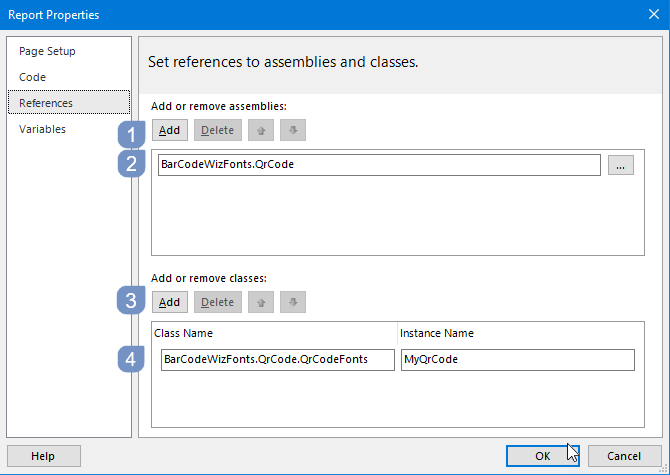Screen dimensions: 670x475
Task: Delete the selected class
Action: pyautogui.click(x=218, y=302)
